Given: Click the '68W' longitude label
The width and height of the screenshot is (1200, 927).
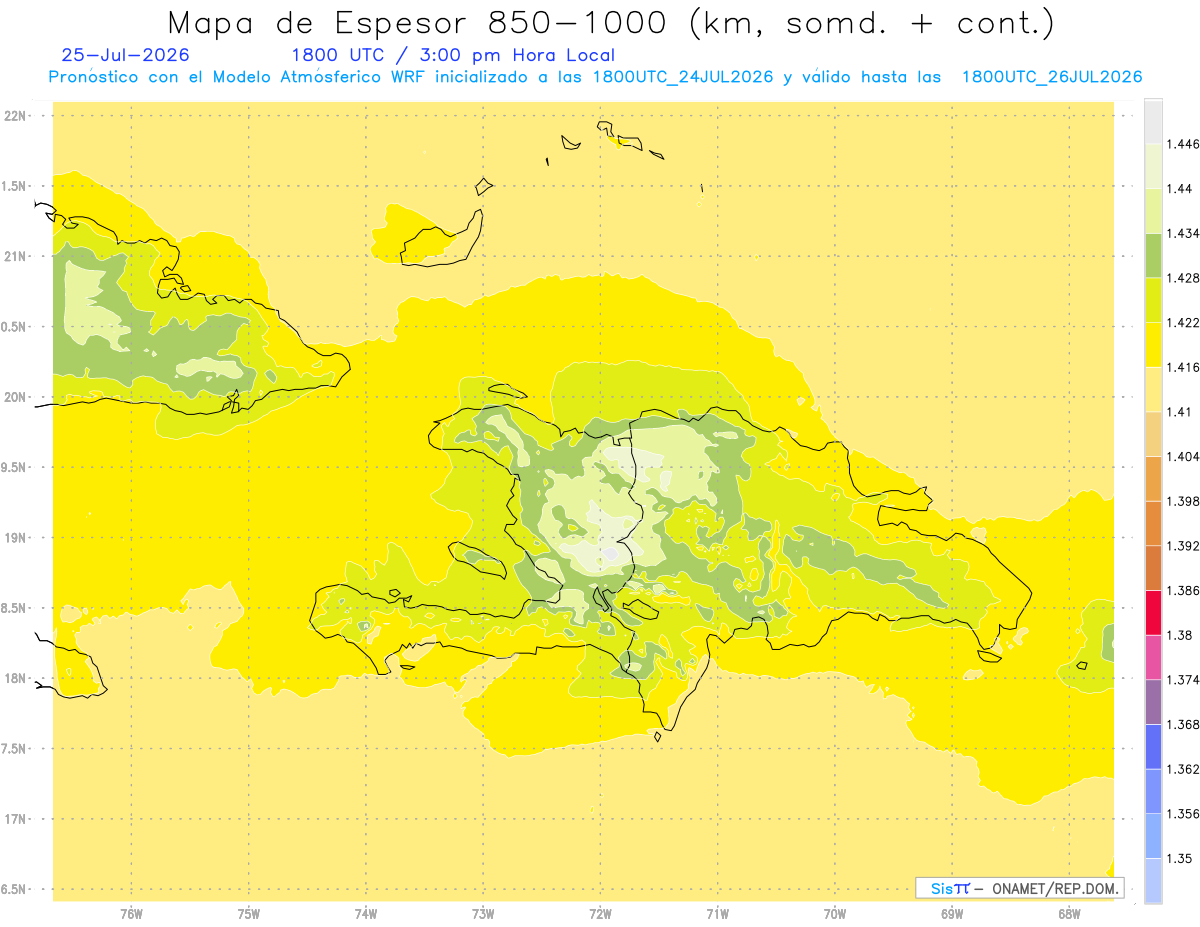Looking at the screenshot, I should [x=1069, y=913].
